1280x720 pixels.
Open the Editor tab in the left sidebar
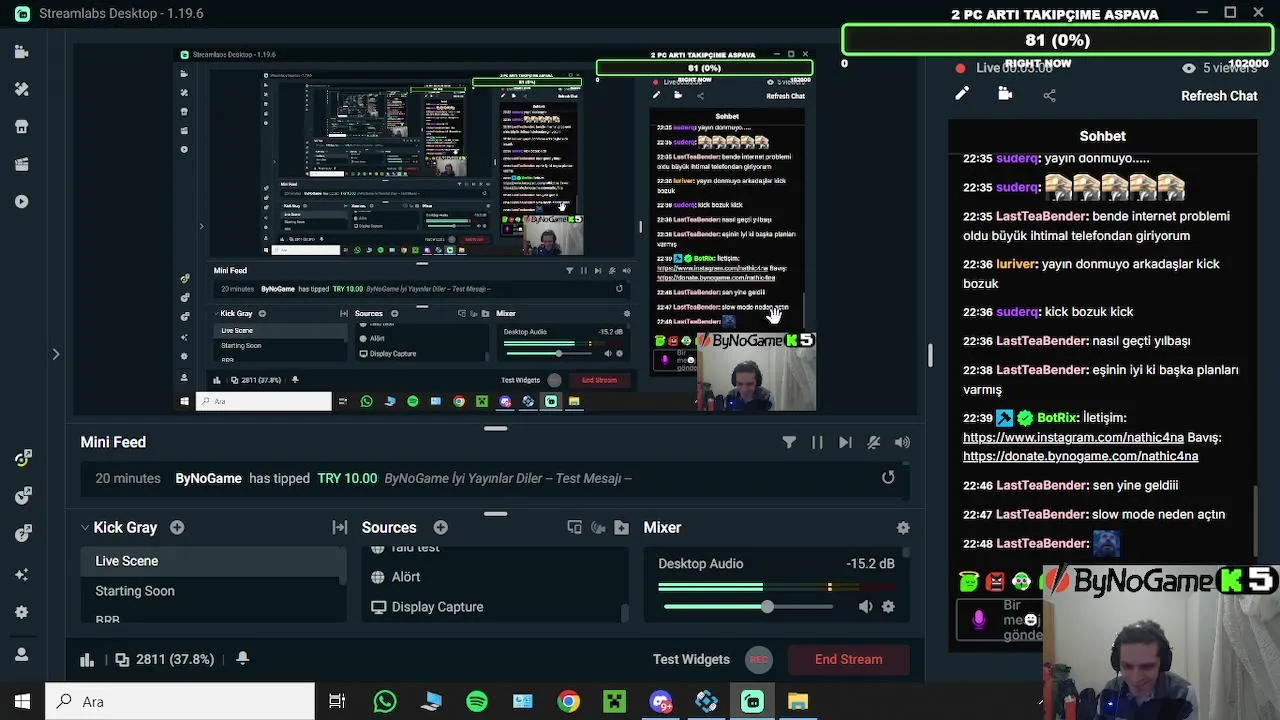[x=22, y=52]
